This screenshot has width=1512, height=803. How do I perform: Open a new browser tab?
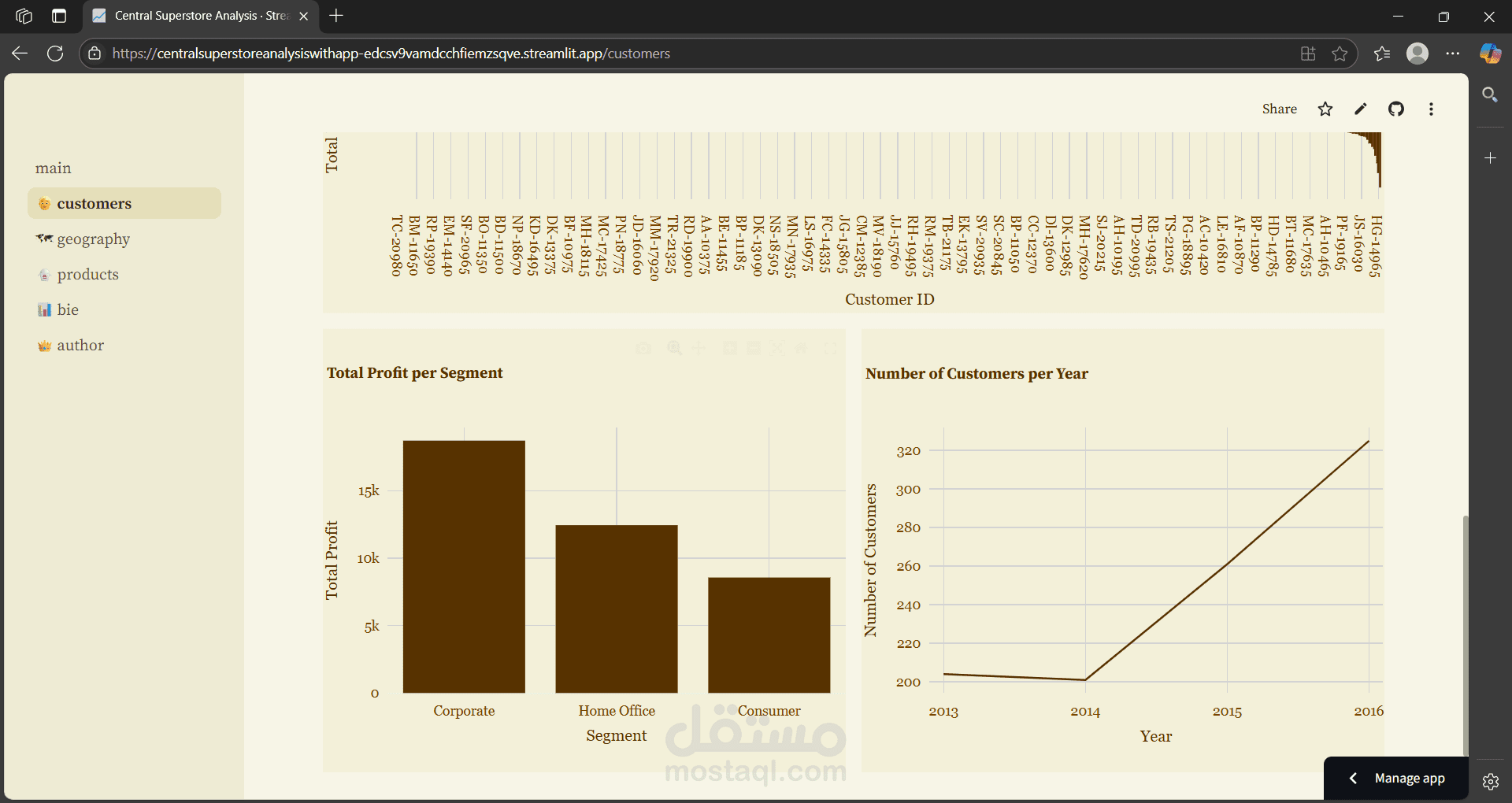pos(336,16)
